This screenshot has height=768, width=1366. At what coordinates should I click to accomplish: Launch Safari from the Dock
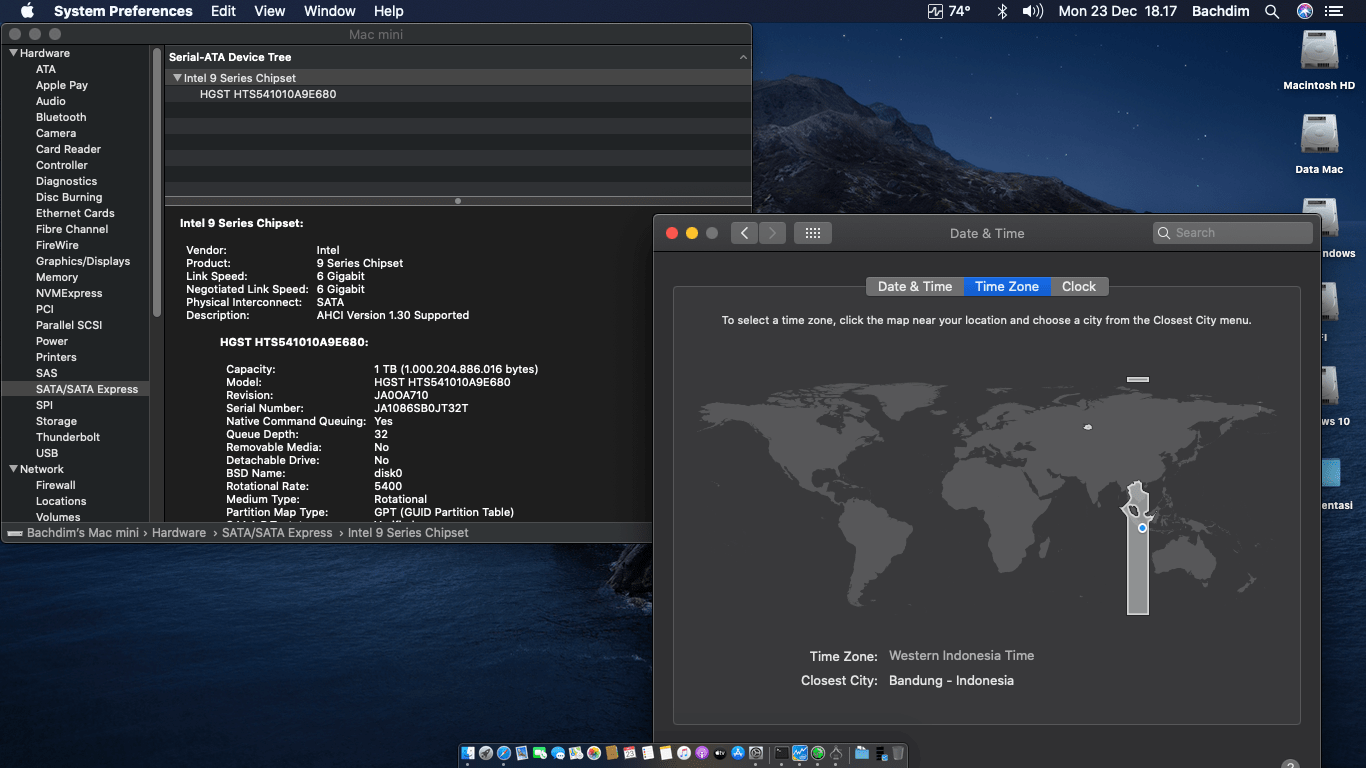point(503,753)
